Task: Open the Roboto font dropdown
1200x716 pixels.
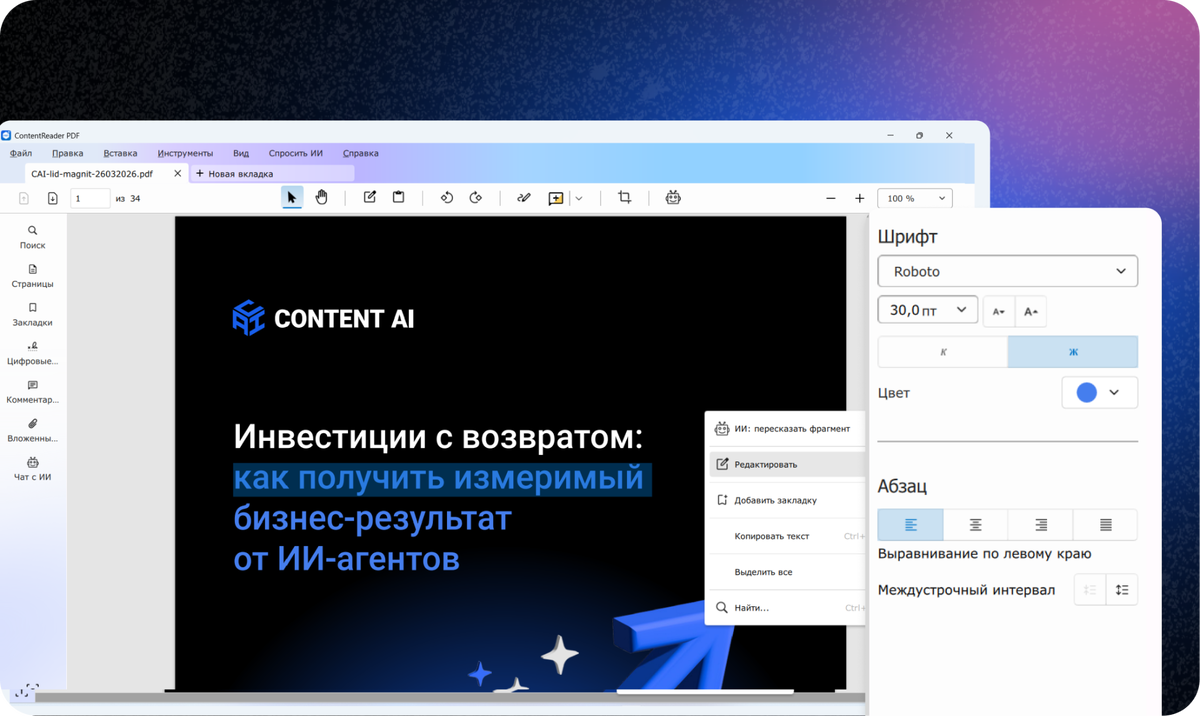Action: click(x=1008, y=271)
